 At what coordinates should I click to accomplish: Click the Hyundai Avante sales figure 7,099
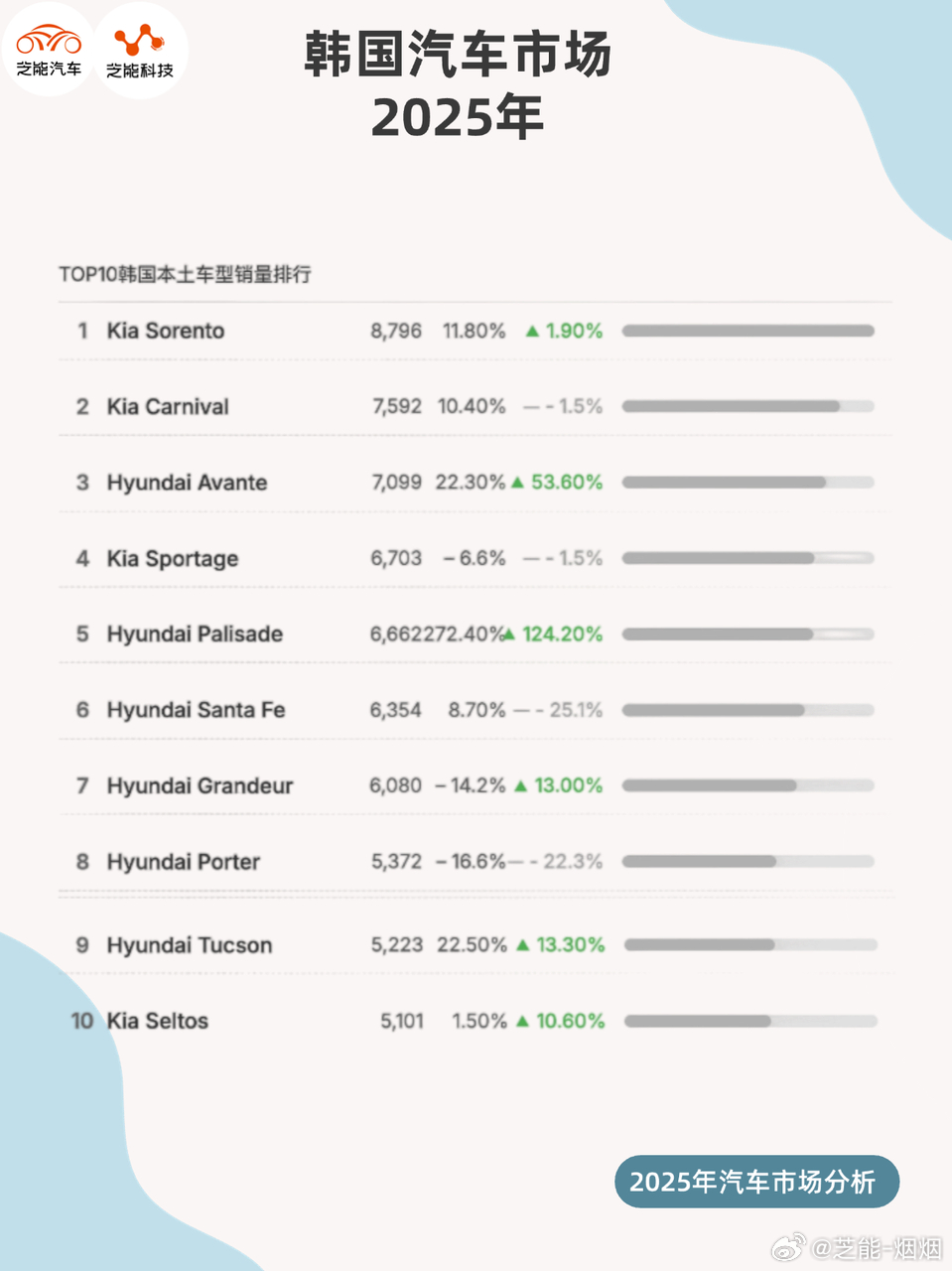tap(397, 483)
